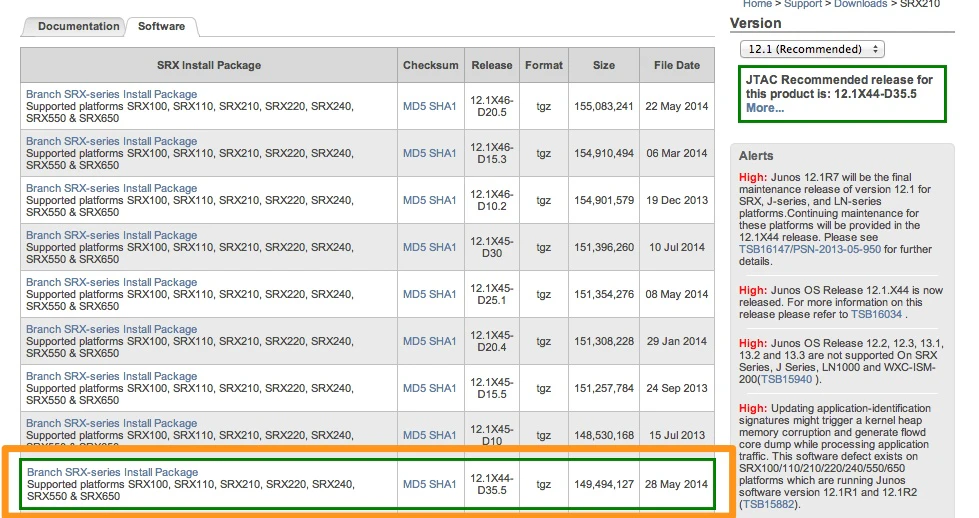Viewport: 979px width, 518px height.
Task: Switch to the Documentation tab
Action: [78, 26]
